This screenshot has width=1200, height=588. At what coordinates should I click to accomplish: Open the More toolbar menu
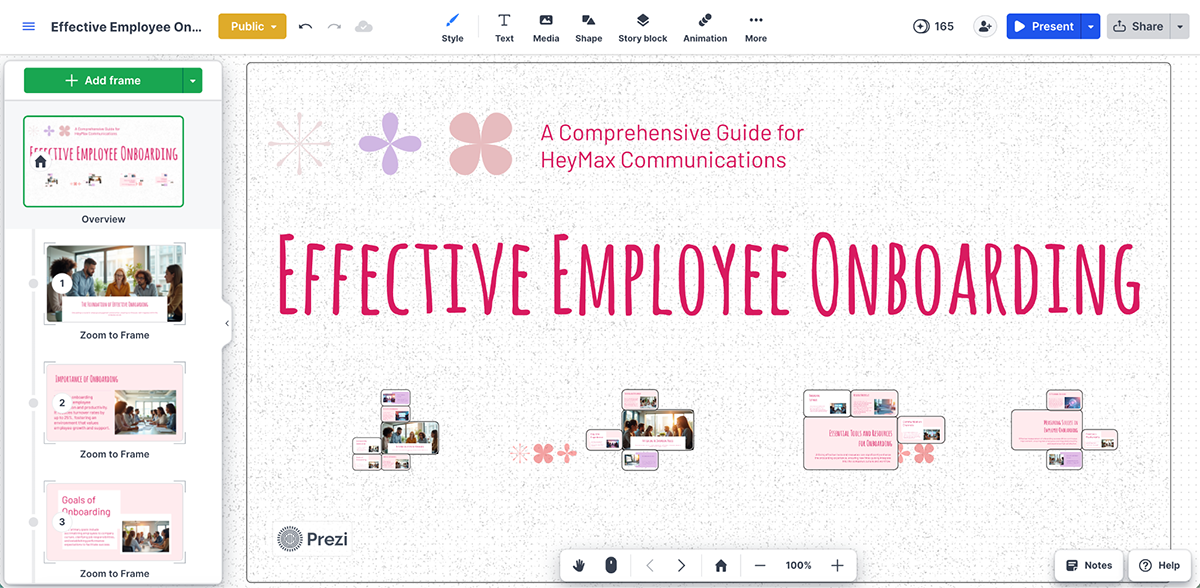(755, 26)
